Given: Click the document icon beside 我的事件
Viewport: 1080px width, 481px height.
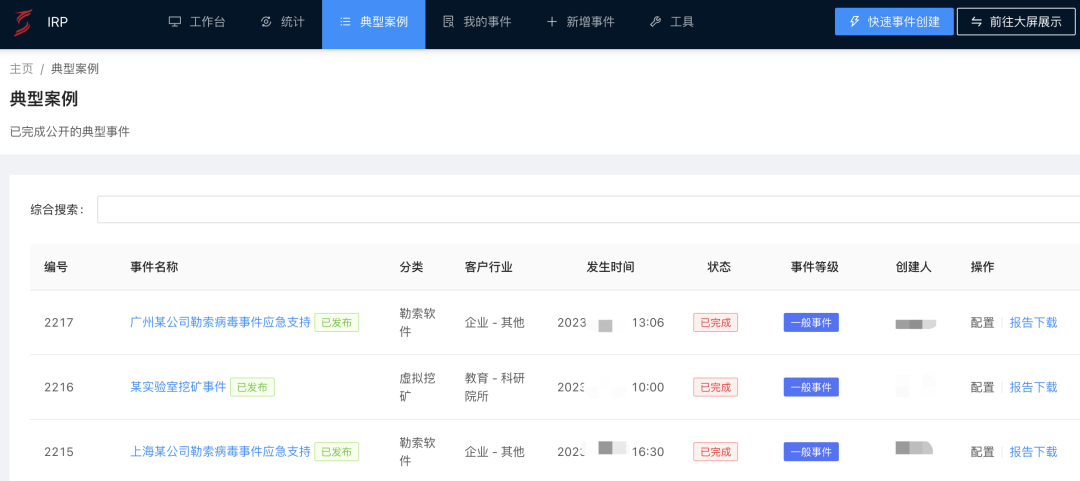Looking at the screenshot, I should (448, 22).
